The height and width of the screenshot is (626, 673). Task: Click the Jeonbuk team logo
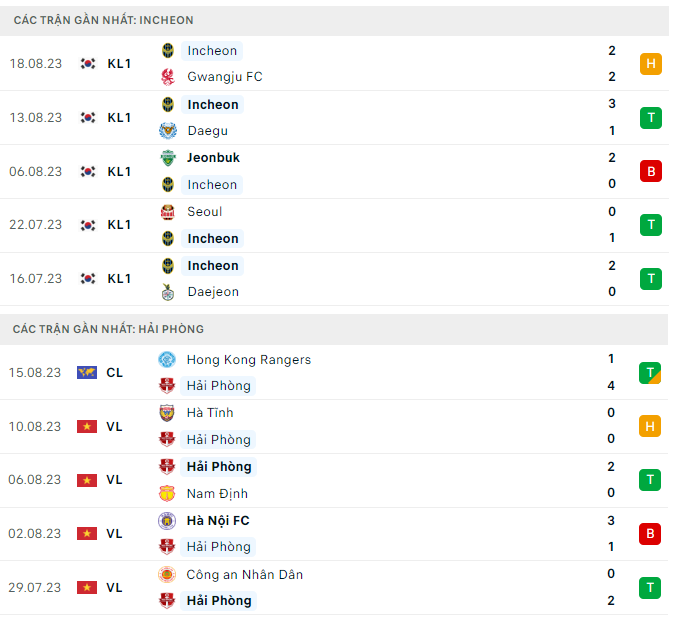(x=167, y=158)
